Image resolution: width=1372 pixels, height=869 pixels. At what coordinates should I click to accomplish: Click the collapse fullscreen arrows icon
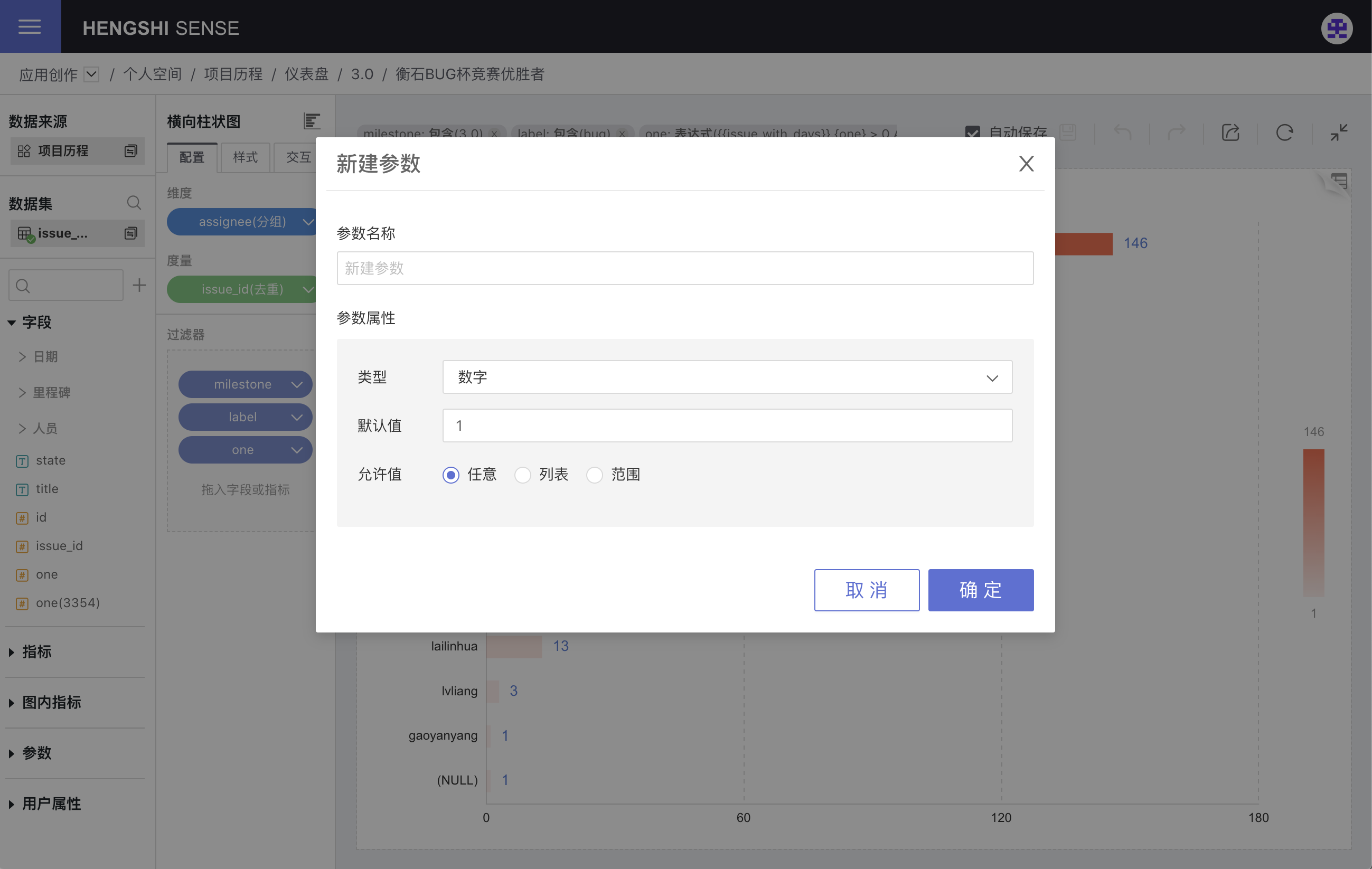point(1338,133)
